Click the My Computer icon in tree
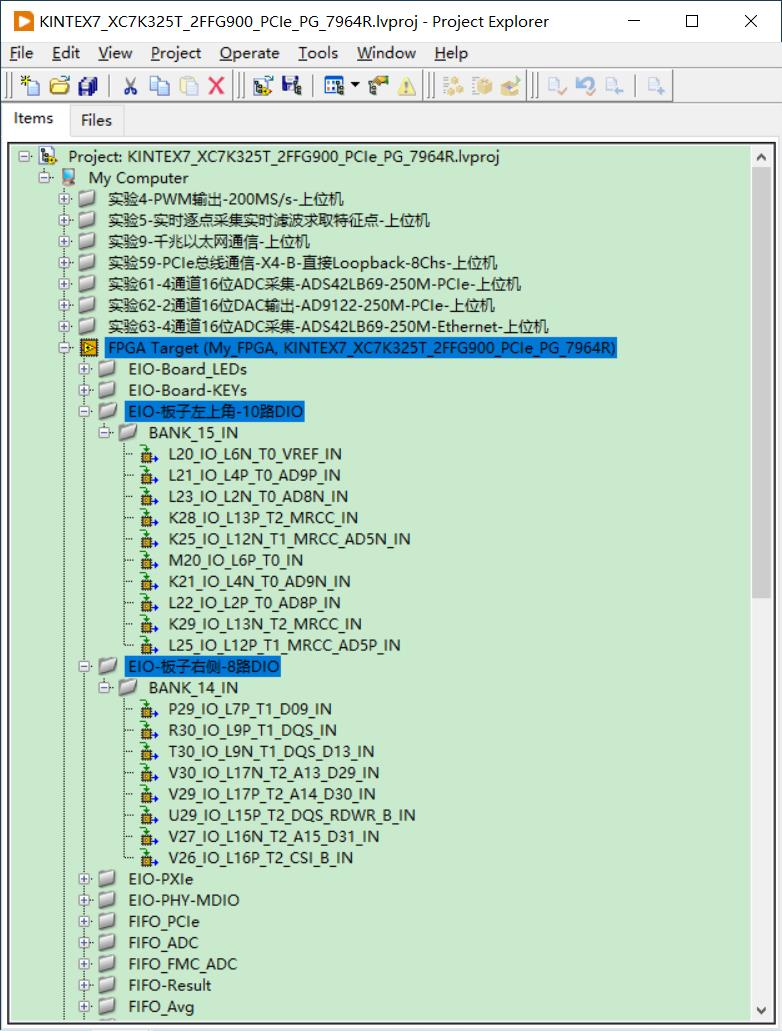Viewport: 782px width, 1031px height. click(68, 178)
